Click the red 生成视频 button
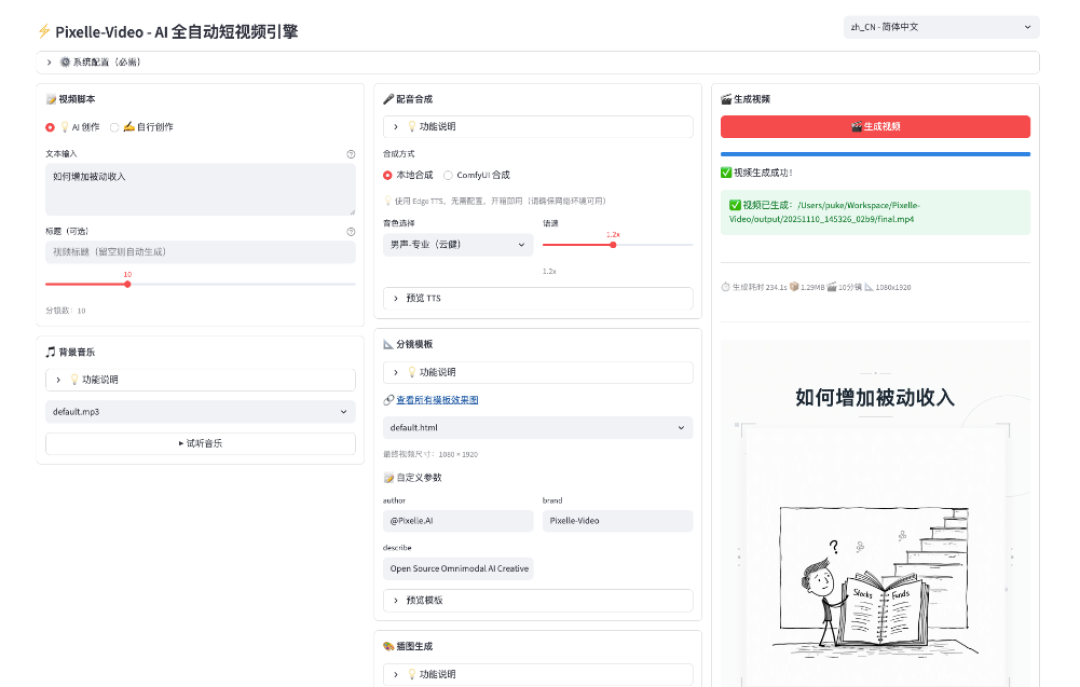The image size is (1080, 687). (x=875, y=127)
